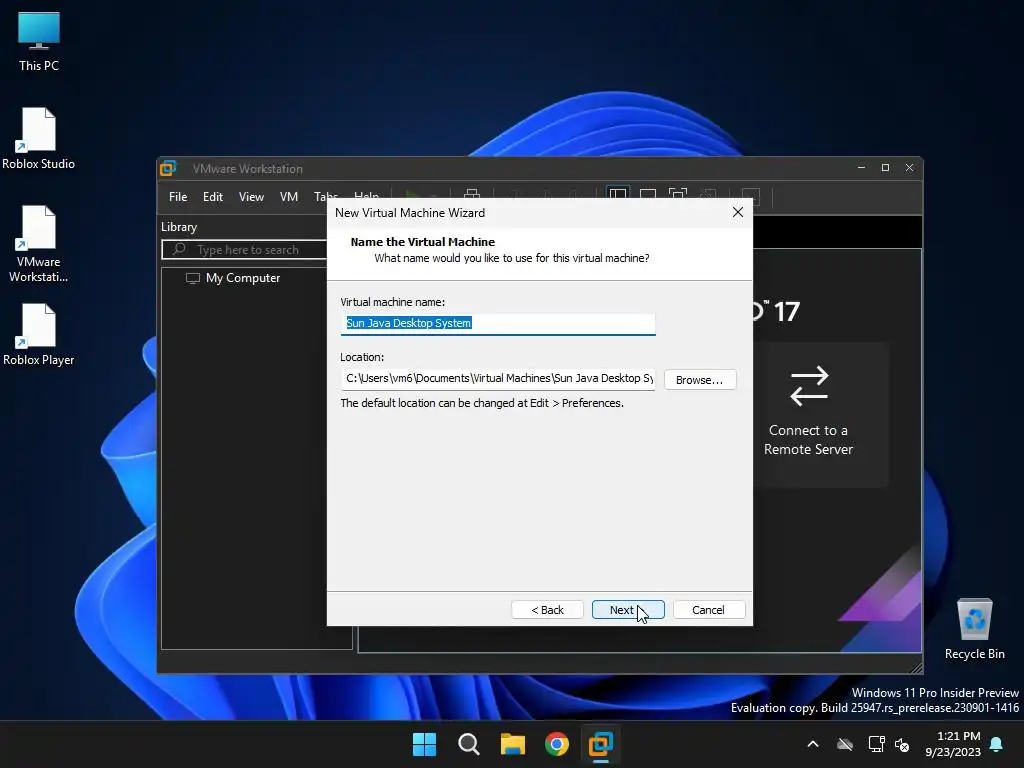
Task: Open the OneDrive tray icon
Action: pyautogui.click(x=845, y=744)
